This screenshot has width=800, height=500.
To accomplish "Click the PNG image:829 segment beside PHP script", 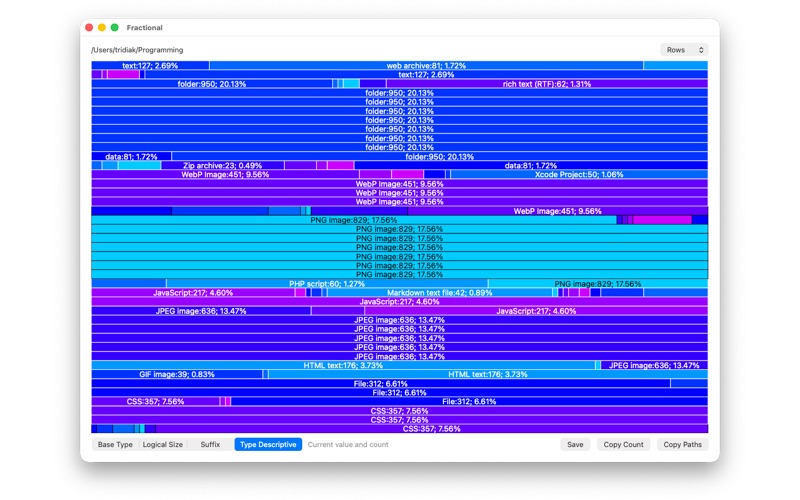I will click(597, 284).
